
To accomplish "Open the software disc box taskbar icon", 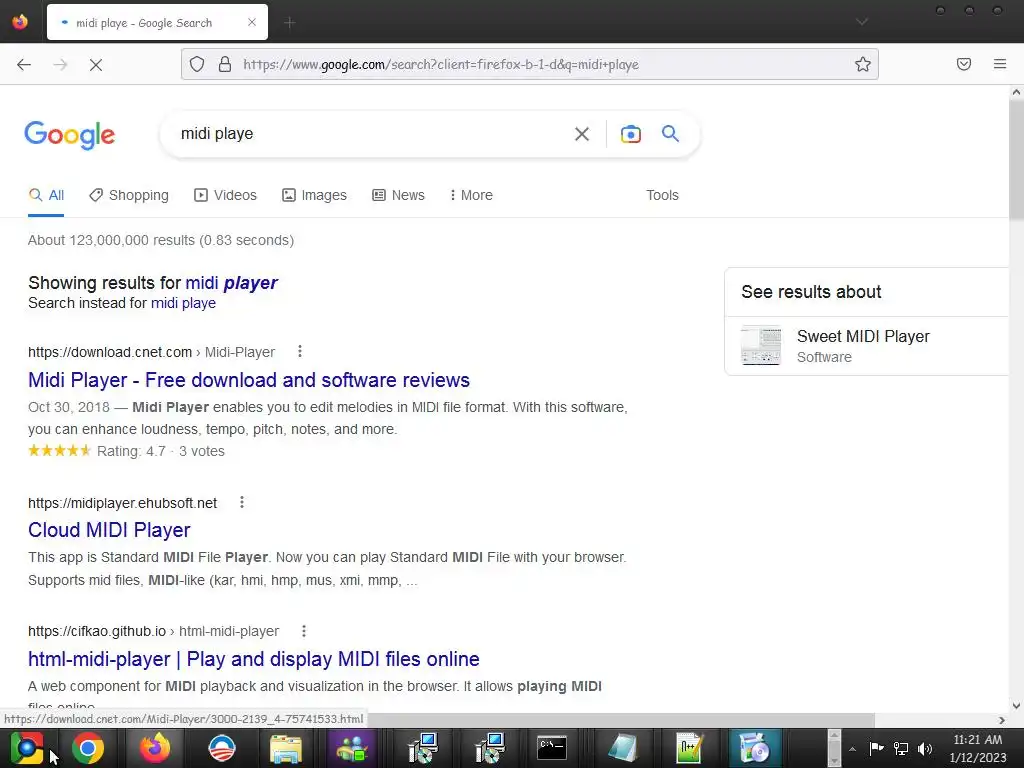I will (x=754, y=748).
